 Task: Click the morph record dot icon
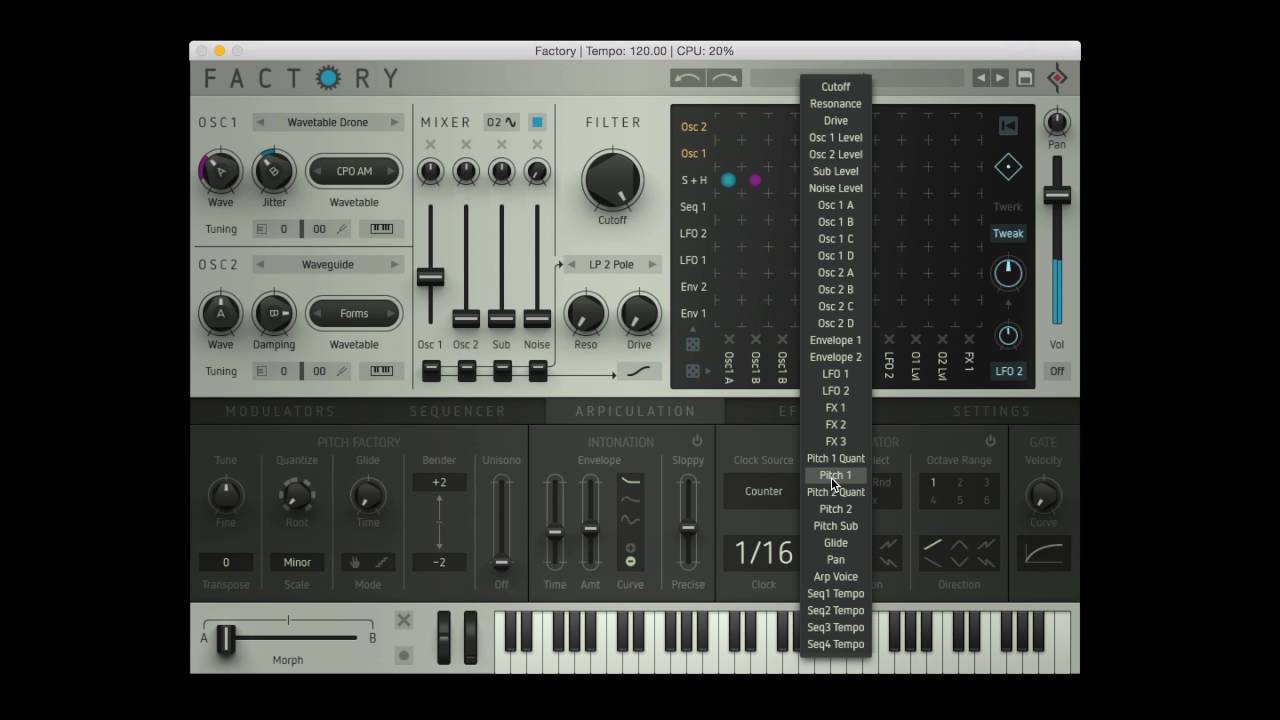(x=404, y=656)
